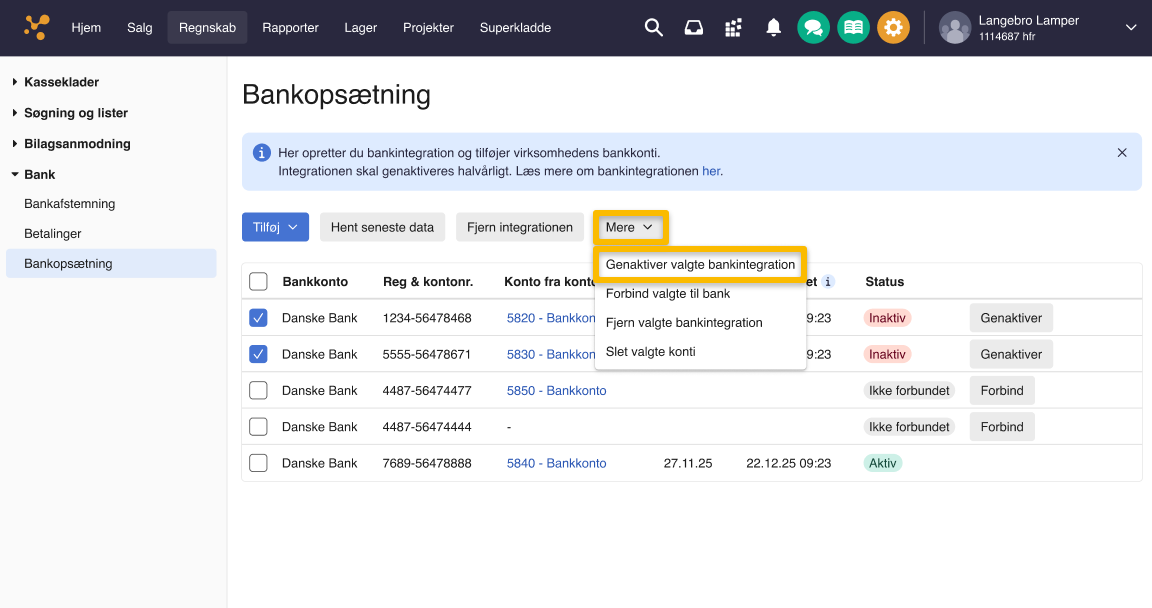Toggle the select-all checkbox in table header
1152x608 pixels.
(x=258, y=282)
